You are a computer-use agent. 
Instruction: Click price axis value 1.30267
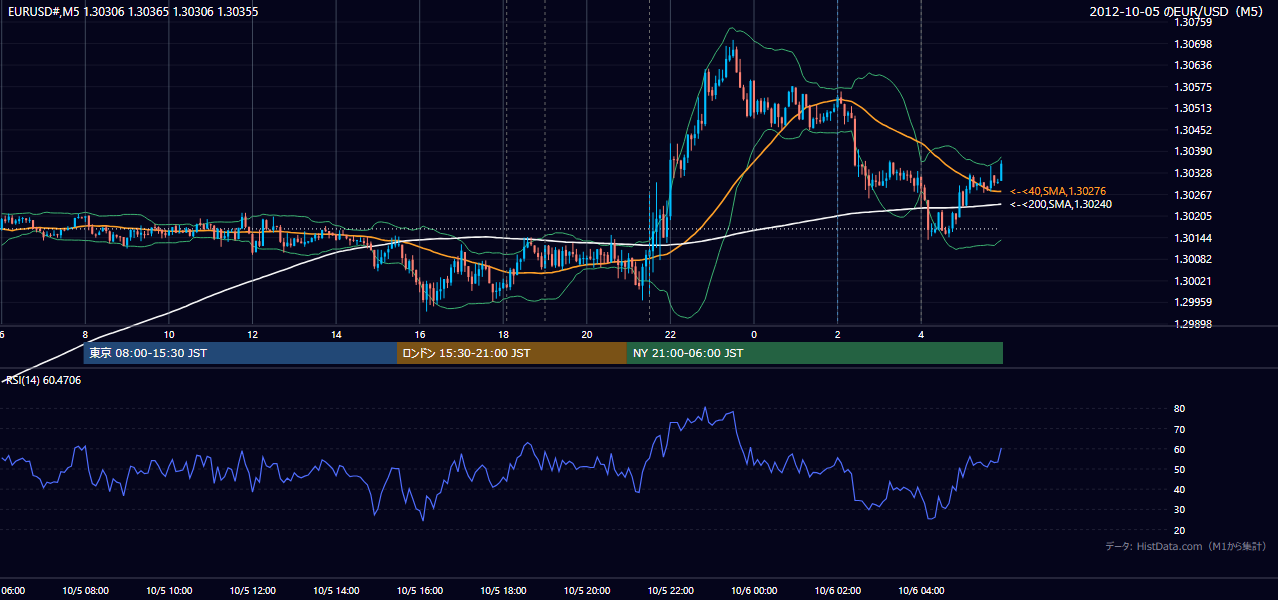click(1193, 195)
